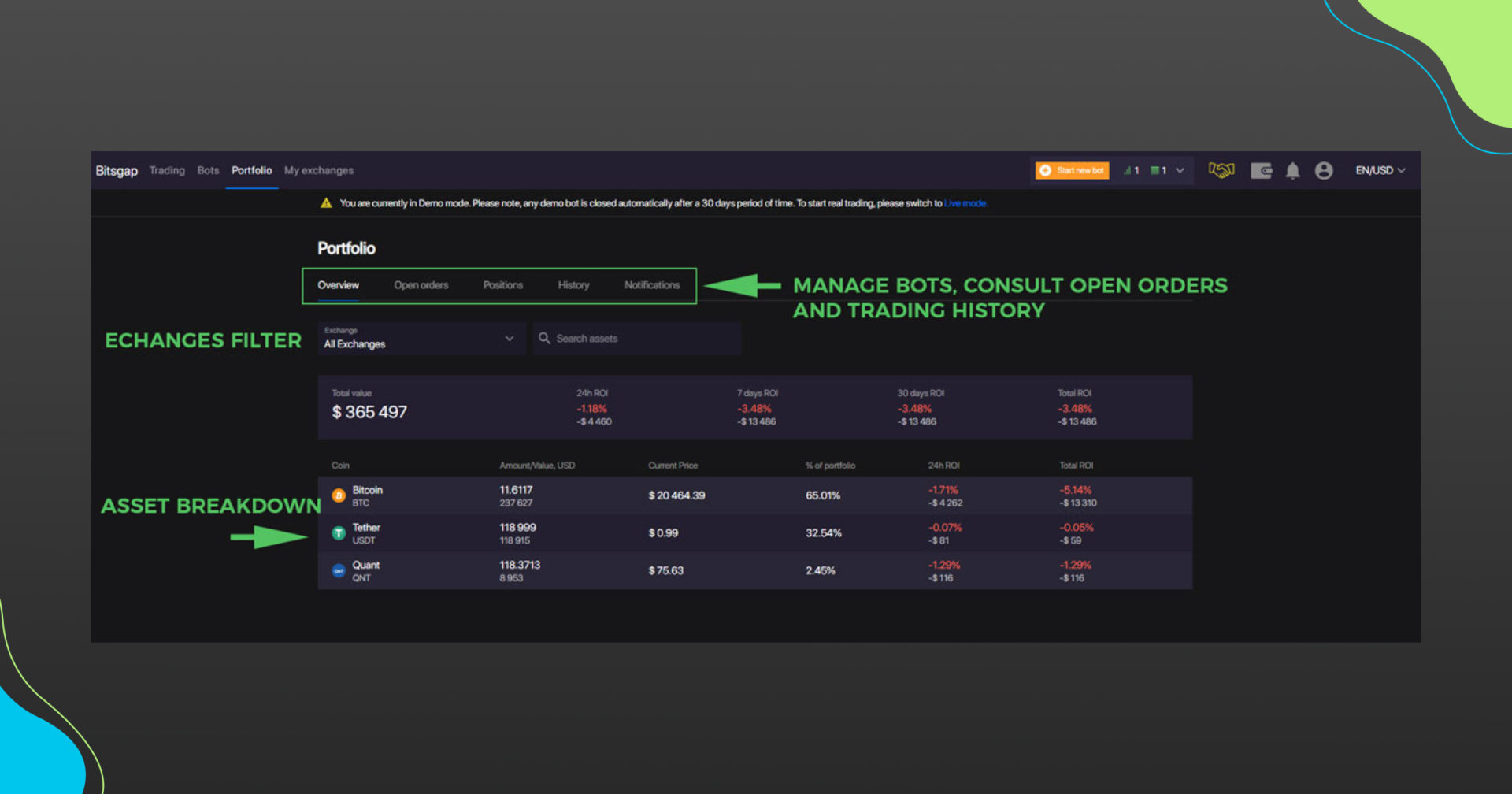This screenshot has width=1512, height=794.
Task: Open the All Exchanges dropdown
Action: pyautogui.click(x=421, y=339)
